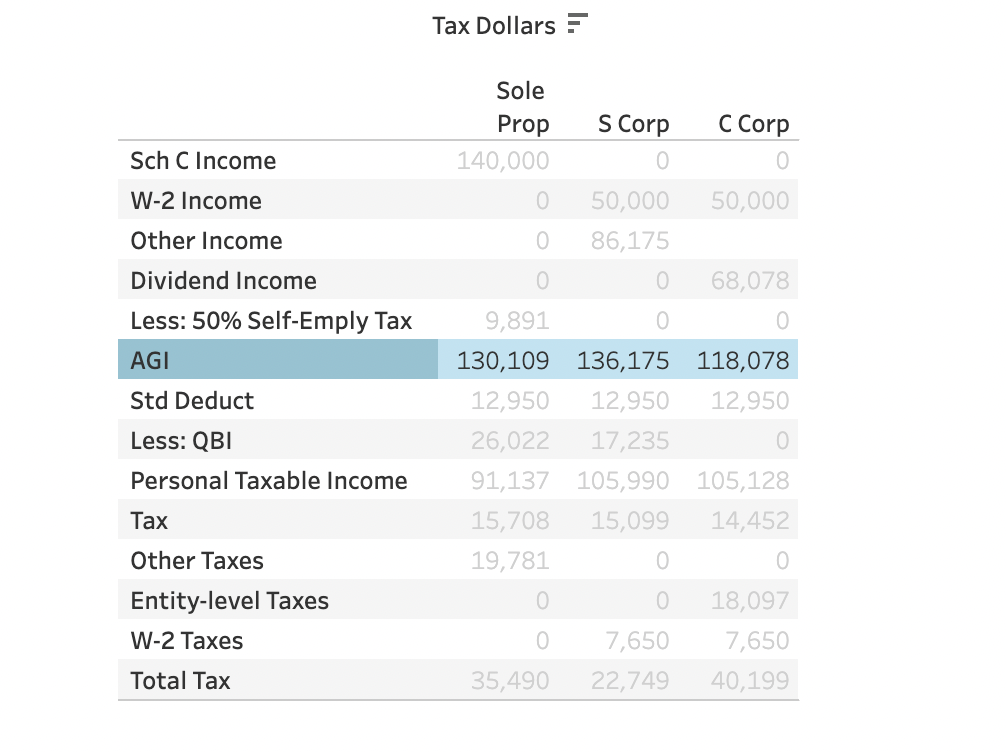The width and height of the screenshot is (1006, 752).
Task: Select the C Corp column header
Action: coord(753,124)
